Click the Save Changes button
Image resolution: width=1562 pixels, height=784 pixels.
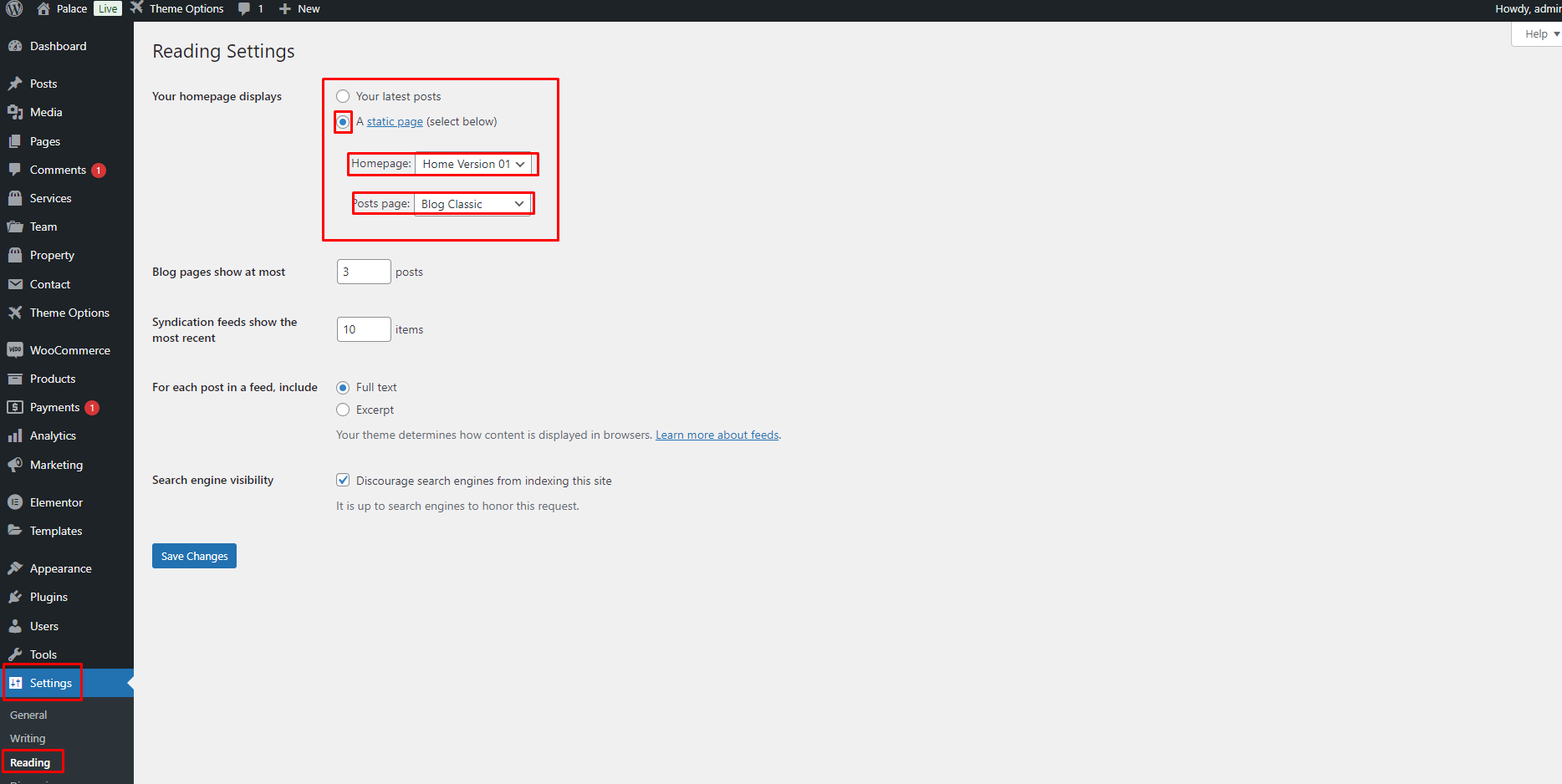point(194,556)
